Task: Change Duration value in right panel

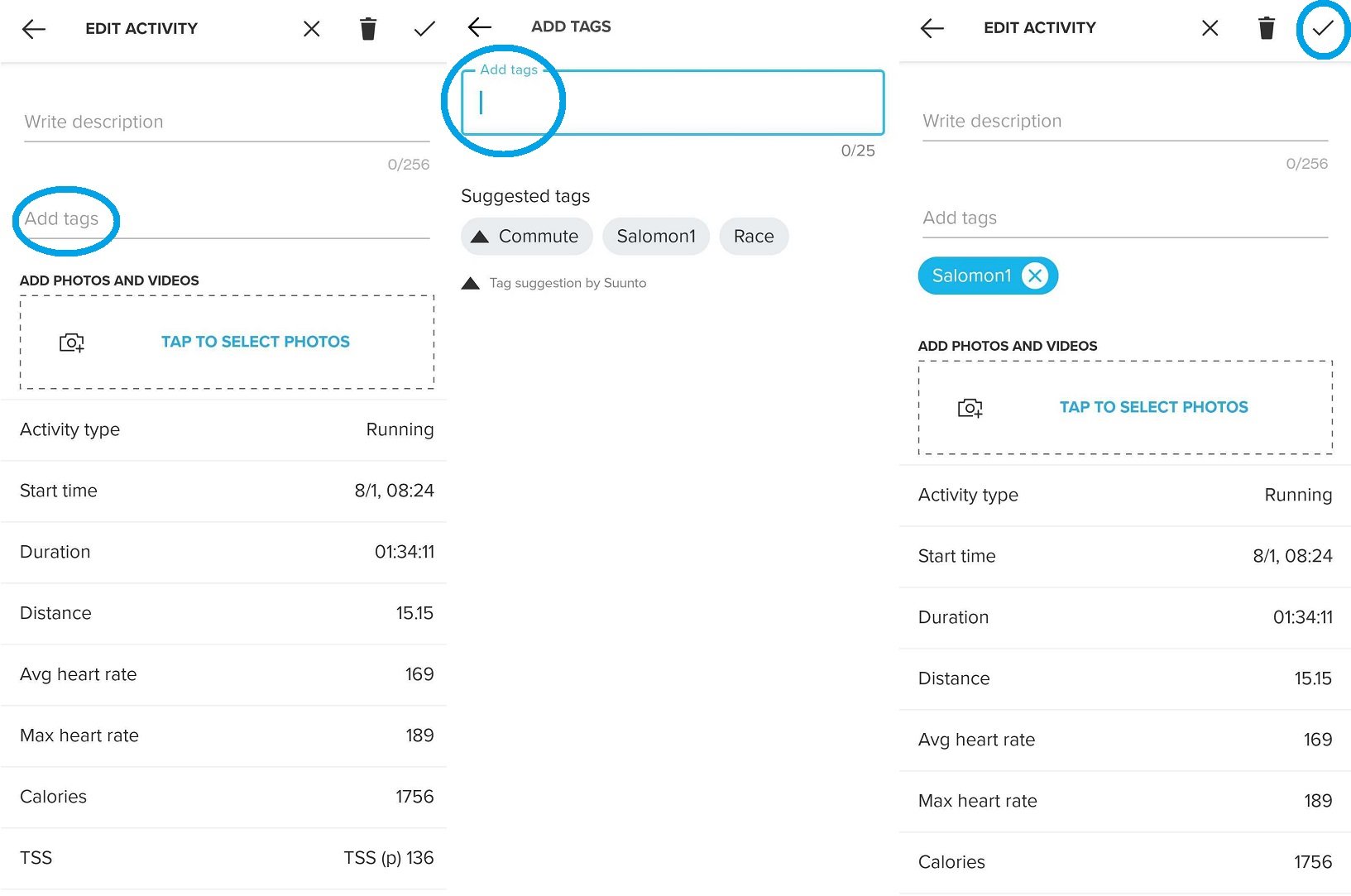Action: [1301, 618]
